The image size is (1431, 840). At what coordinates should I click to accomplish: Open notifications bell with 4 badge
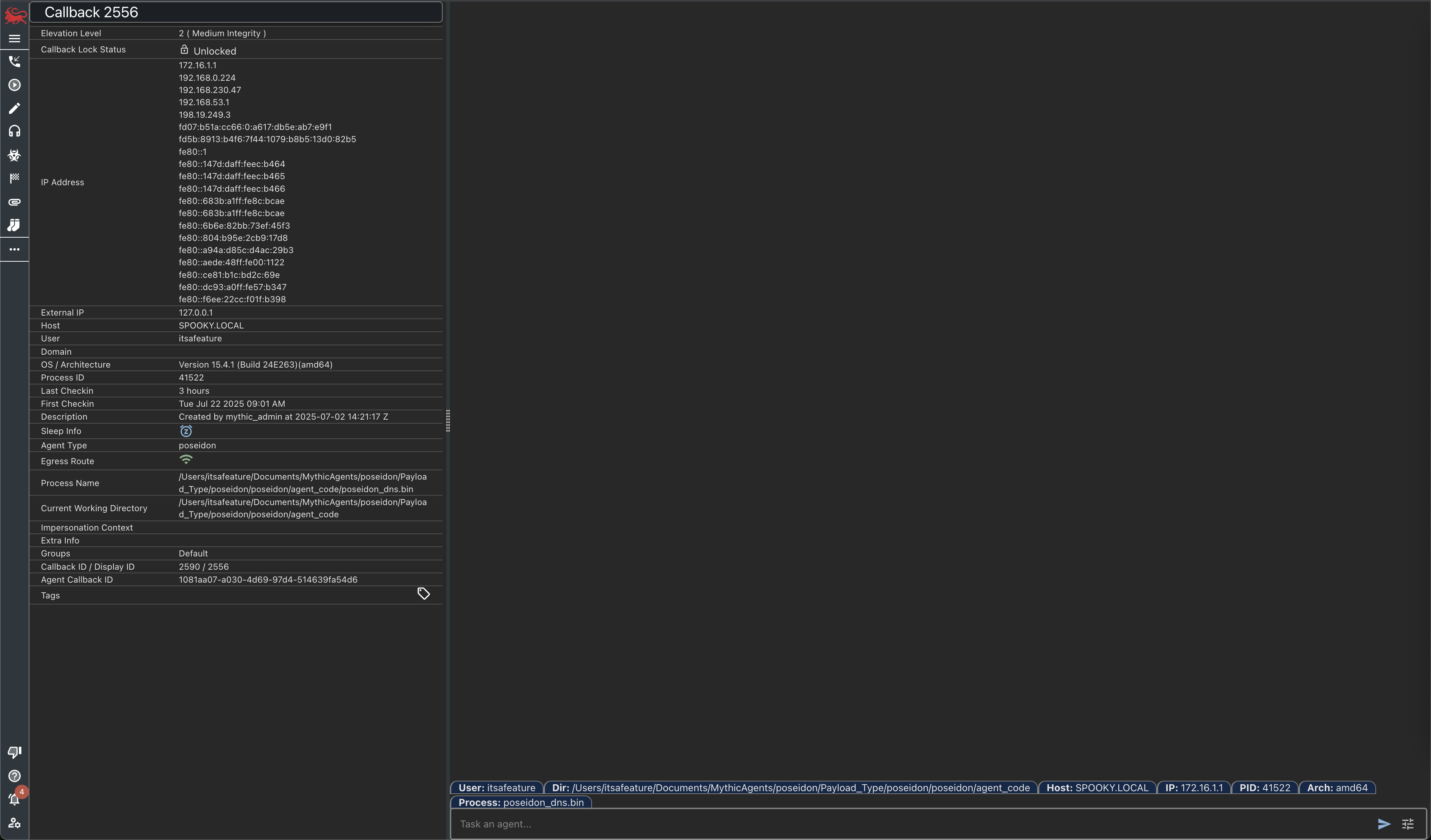pos(15,799)
